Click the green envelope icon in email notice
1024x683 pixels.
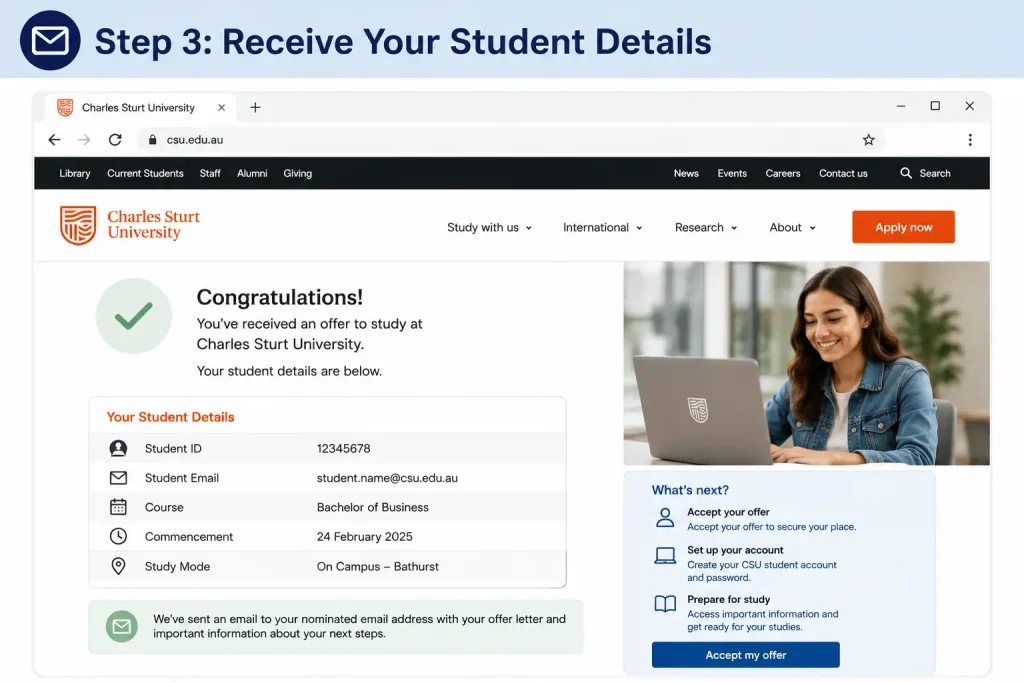point(121,627)
